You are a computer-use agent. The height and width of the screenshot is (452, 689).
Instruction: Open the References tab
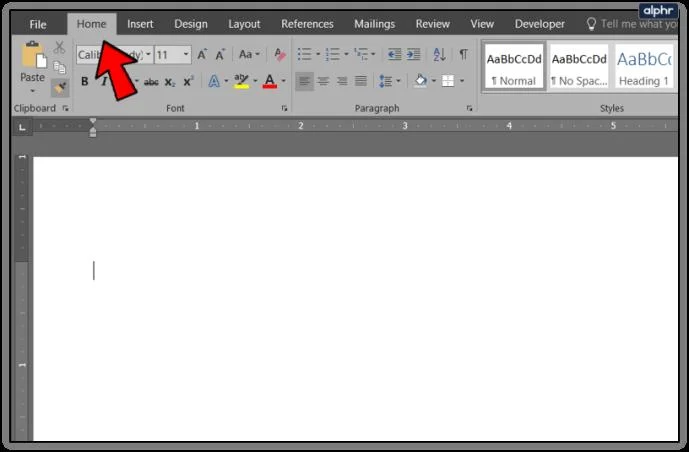coord(307,24)
